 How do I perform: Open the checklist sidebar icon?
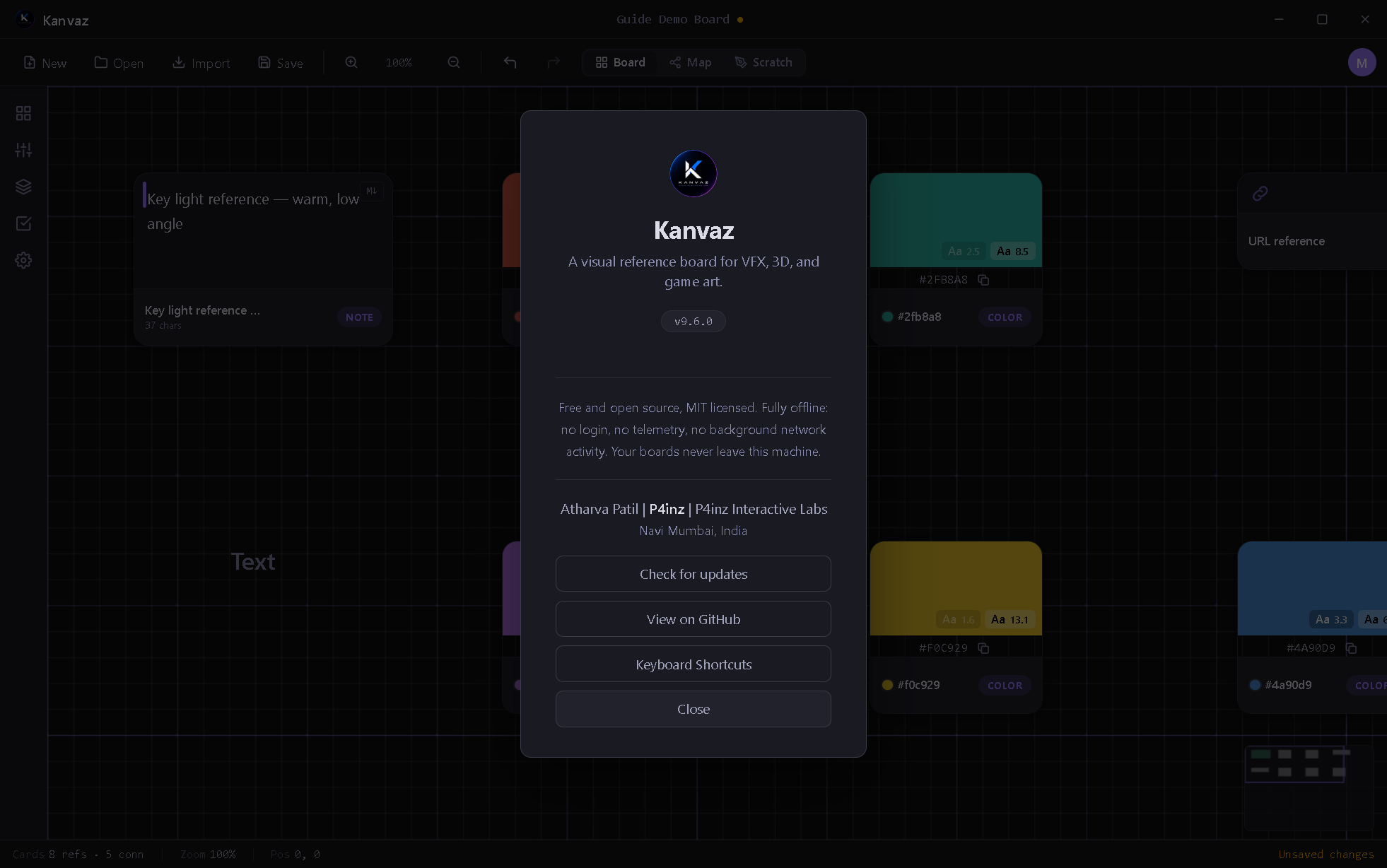[x=23, y=223]
